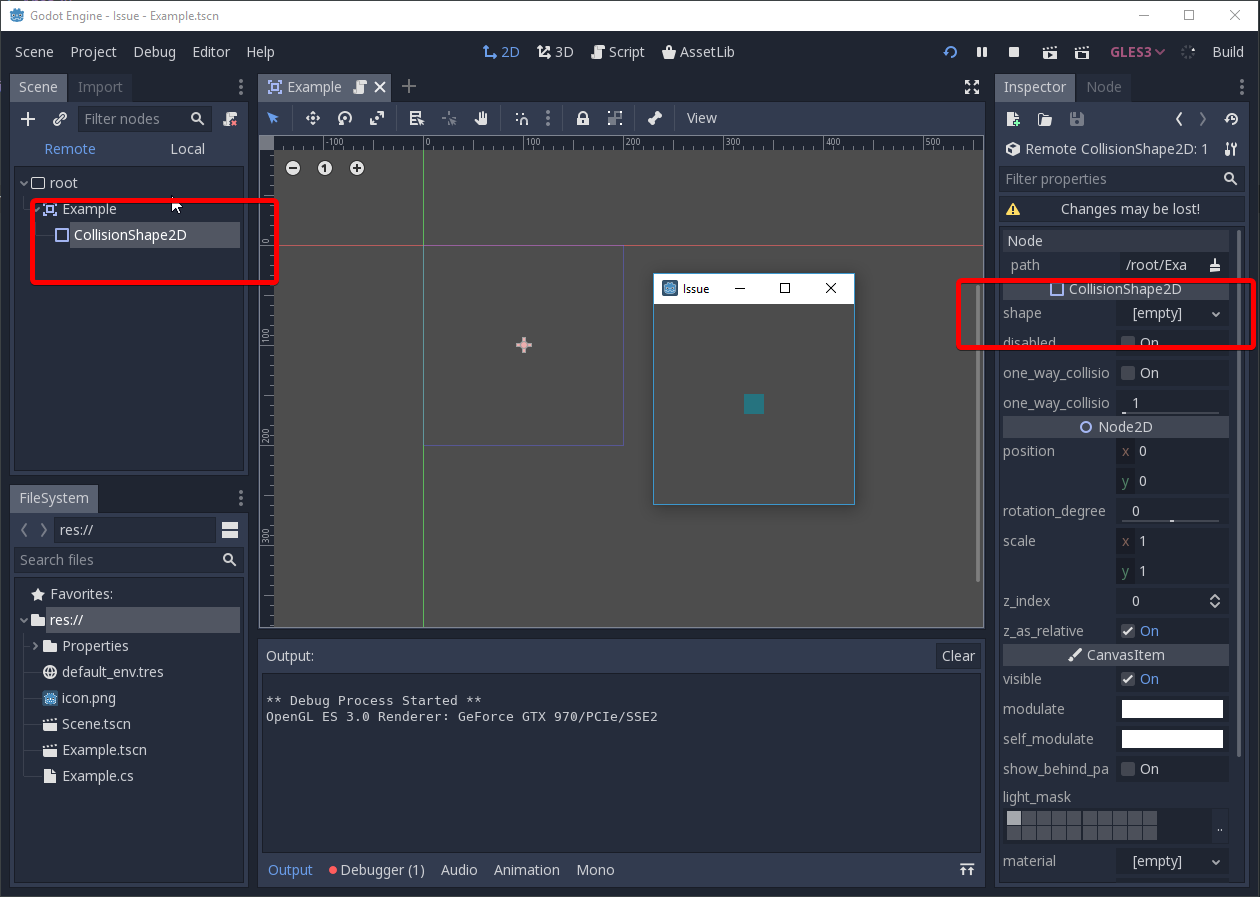Uncheck the visible property in CanvasItem
This screenshot has width=1260, height=897.
point(1126,679)
